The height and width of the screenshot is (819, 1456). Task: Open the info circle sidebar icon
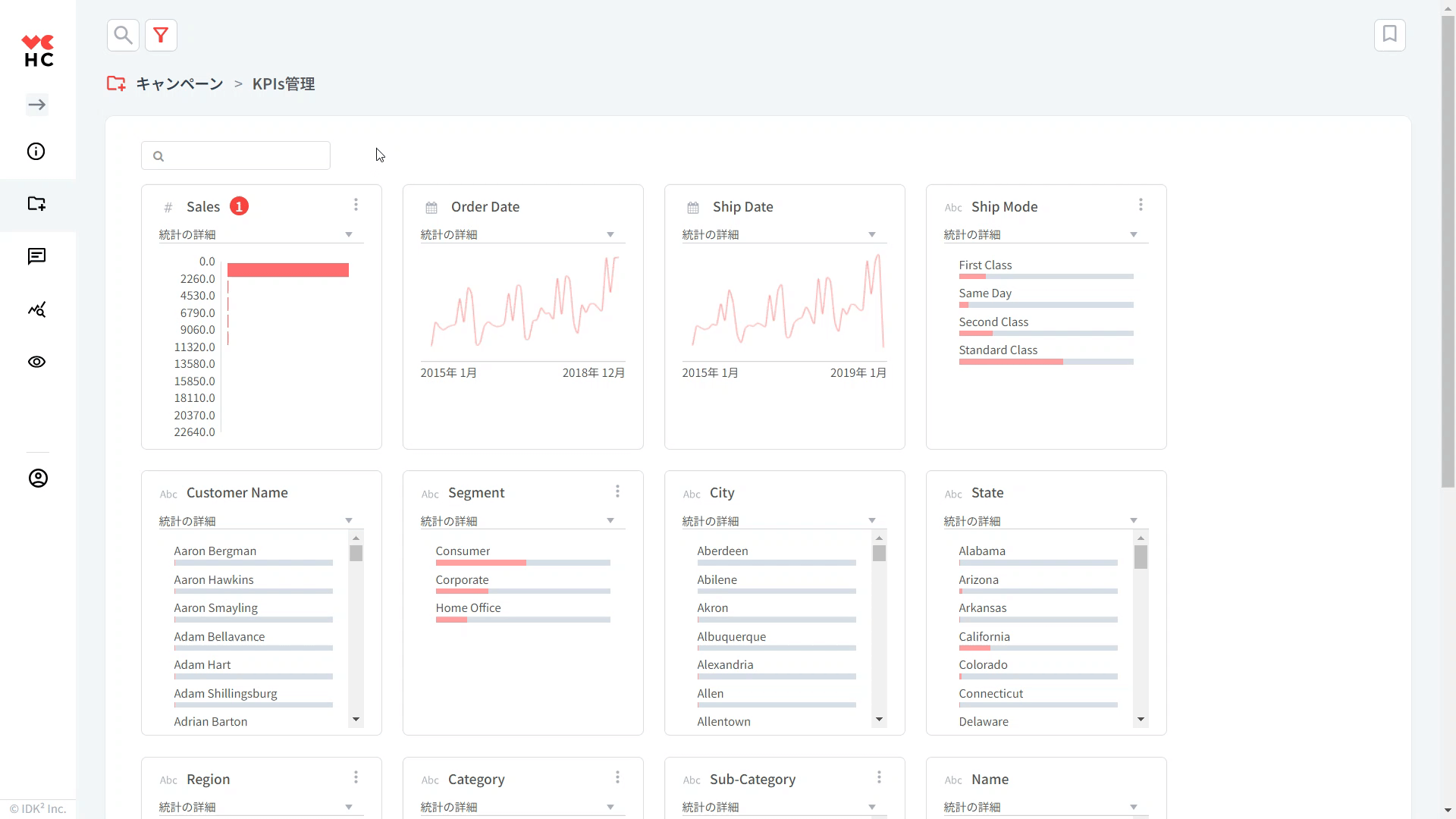click(36, 152)
